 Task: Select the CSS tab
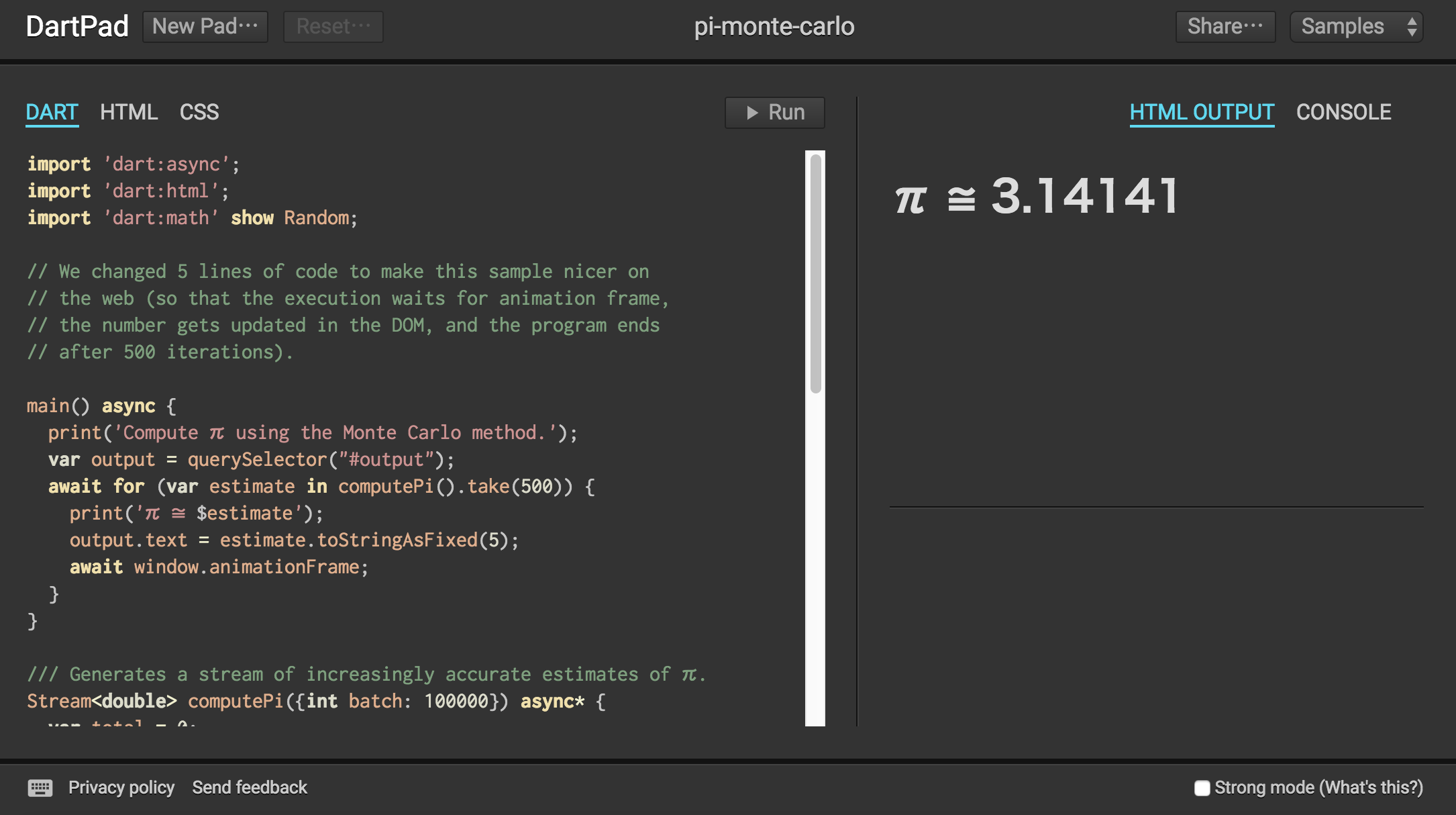tap(199, 112)
